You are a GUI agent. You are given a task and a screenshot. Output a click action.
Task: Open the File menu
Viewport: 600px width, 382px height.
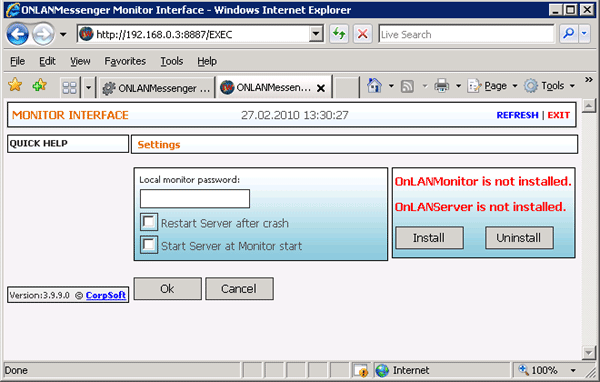17,61
